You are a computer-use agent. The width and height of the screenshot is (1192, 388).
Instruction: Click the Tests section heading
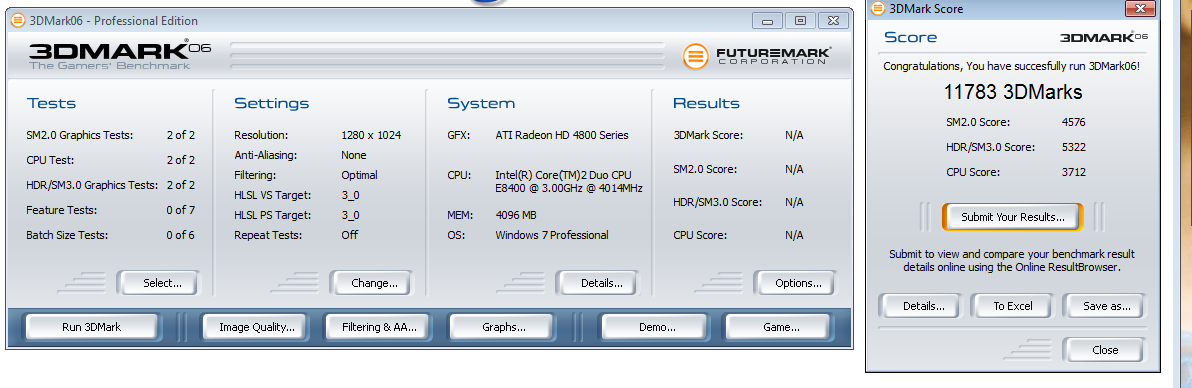point(52,103)
